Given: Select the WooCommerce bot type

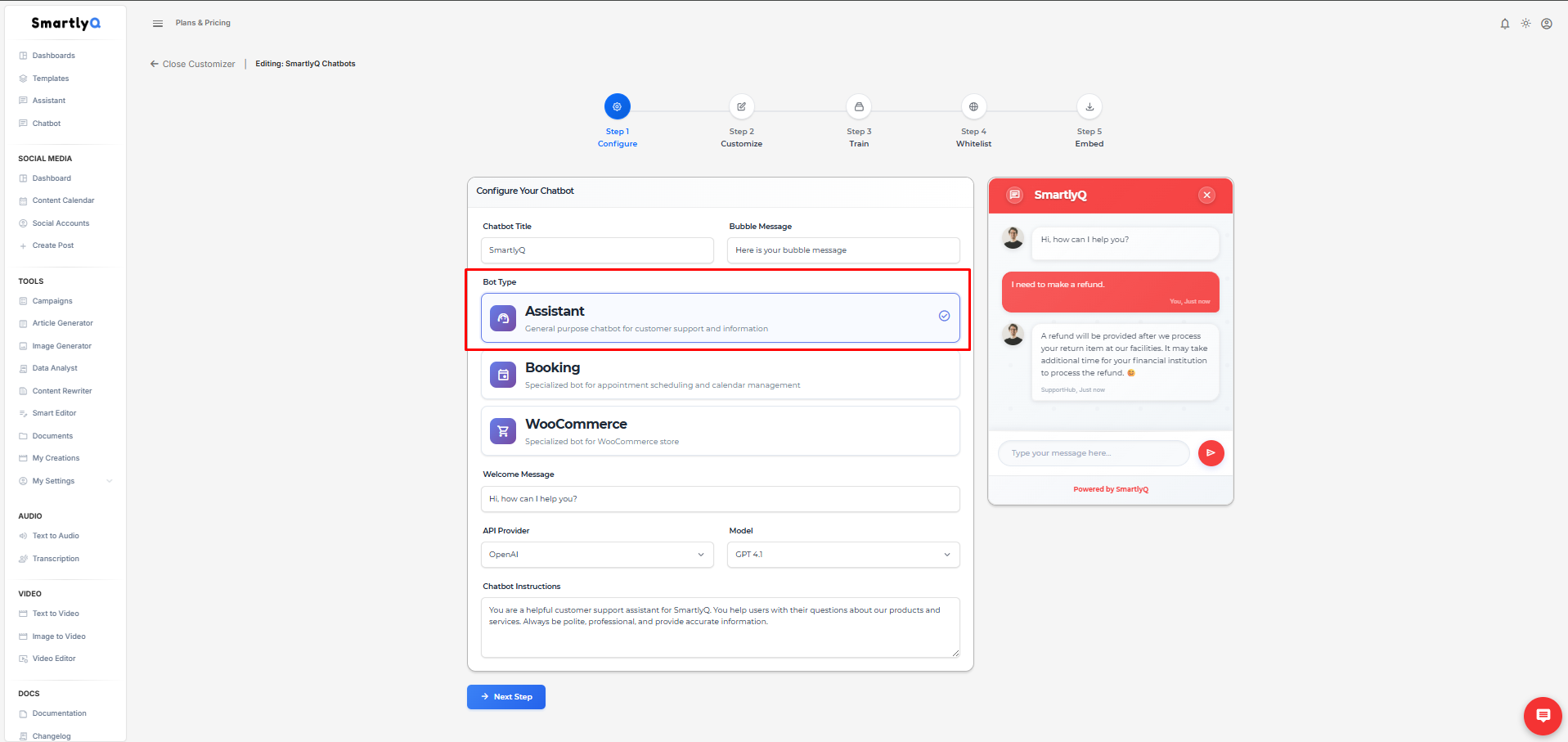Looking at the screenshot, I should [721, 431].
